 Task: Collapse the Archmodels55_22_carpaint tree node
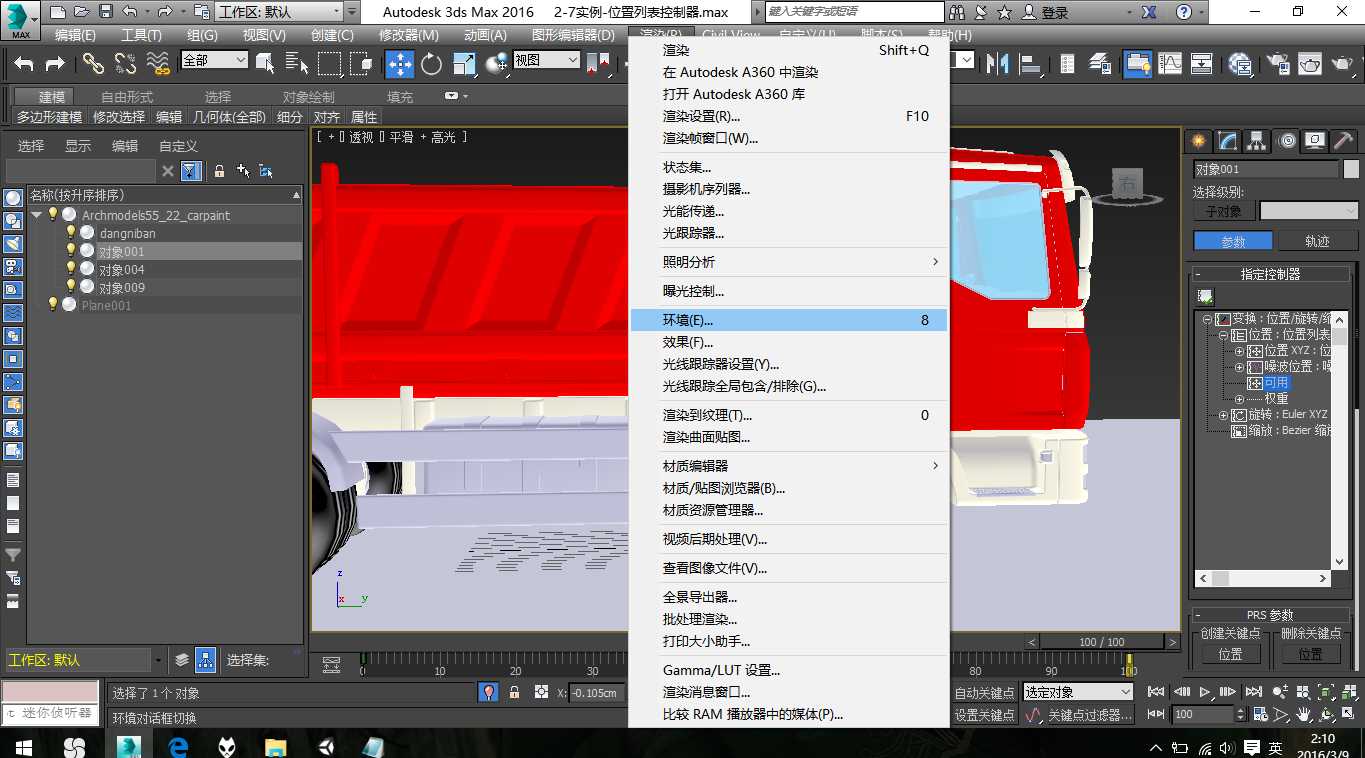[37, 215]
